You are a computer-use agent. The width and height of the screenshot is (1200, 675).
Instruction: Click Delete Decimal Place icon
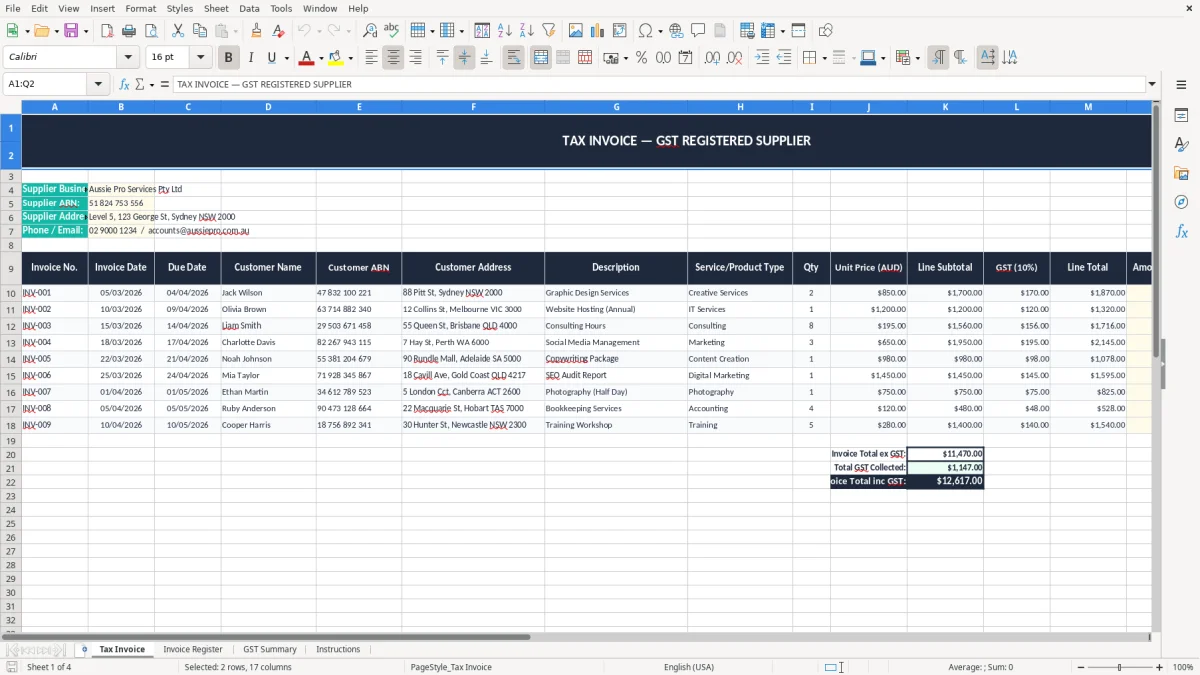coord(734,58)
